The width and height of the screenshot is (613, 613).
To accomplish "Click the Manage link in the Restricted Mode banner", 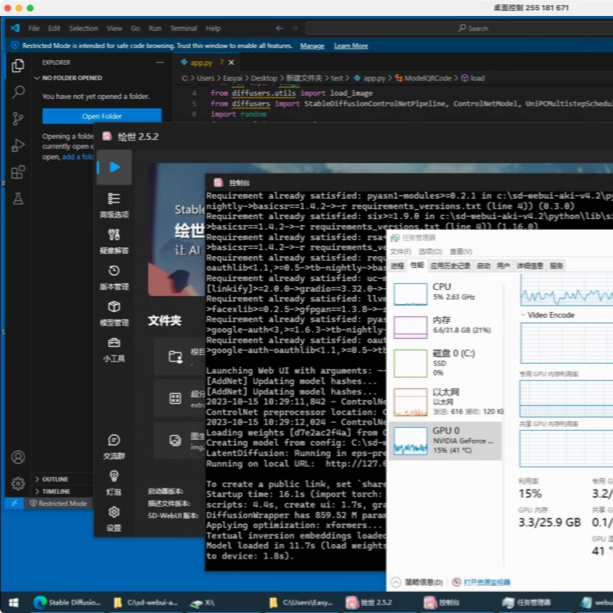I will coord(312,46).
